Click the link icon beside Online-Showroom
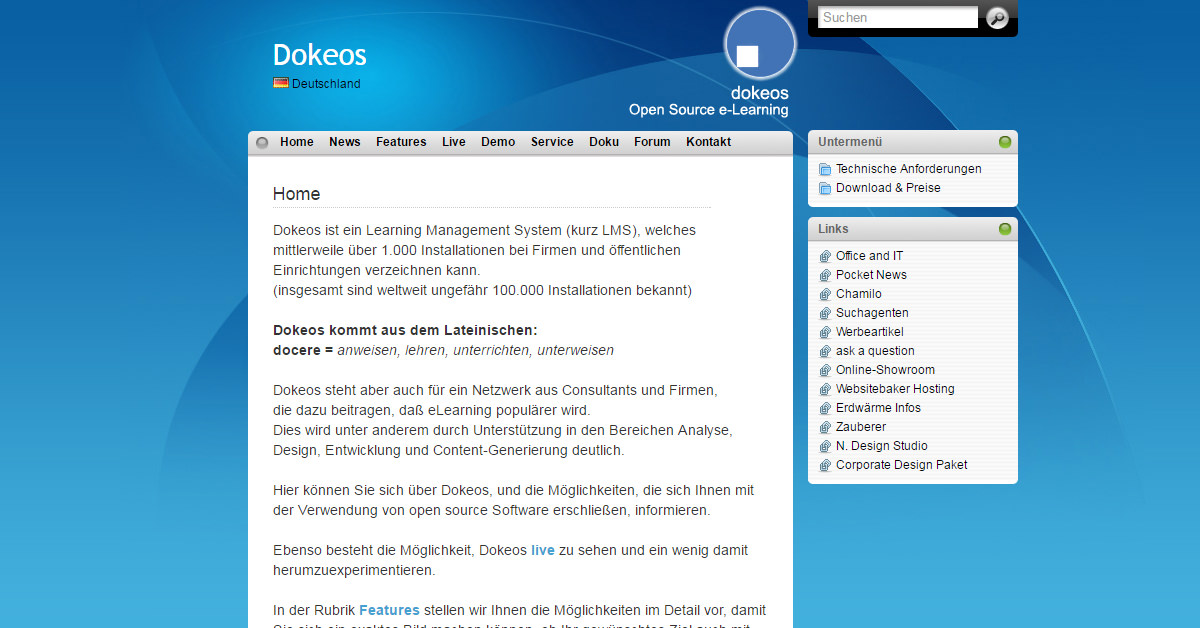This screenshot has height=628, width=1200. (825, 371)
